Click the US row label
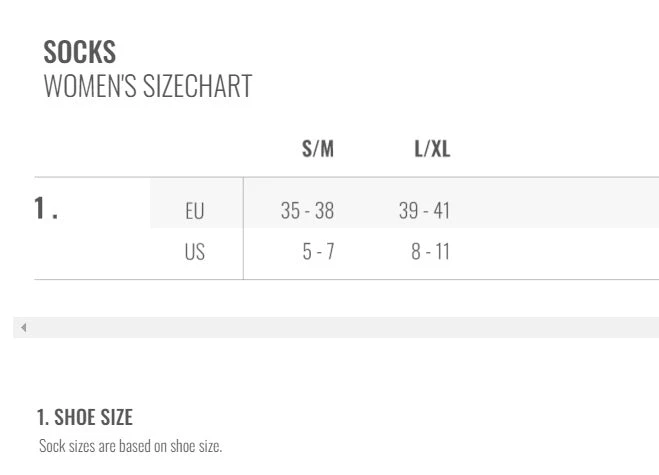This screenshot has height=475, width=659. tap(195, 252)
